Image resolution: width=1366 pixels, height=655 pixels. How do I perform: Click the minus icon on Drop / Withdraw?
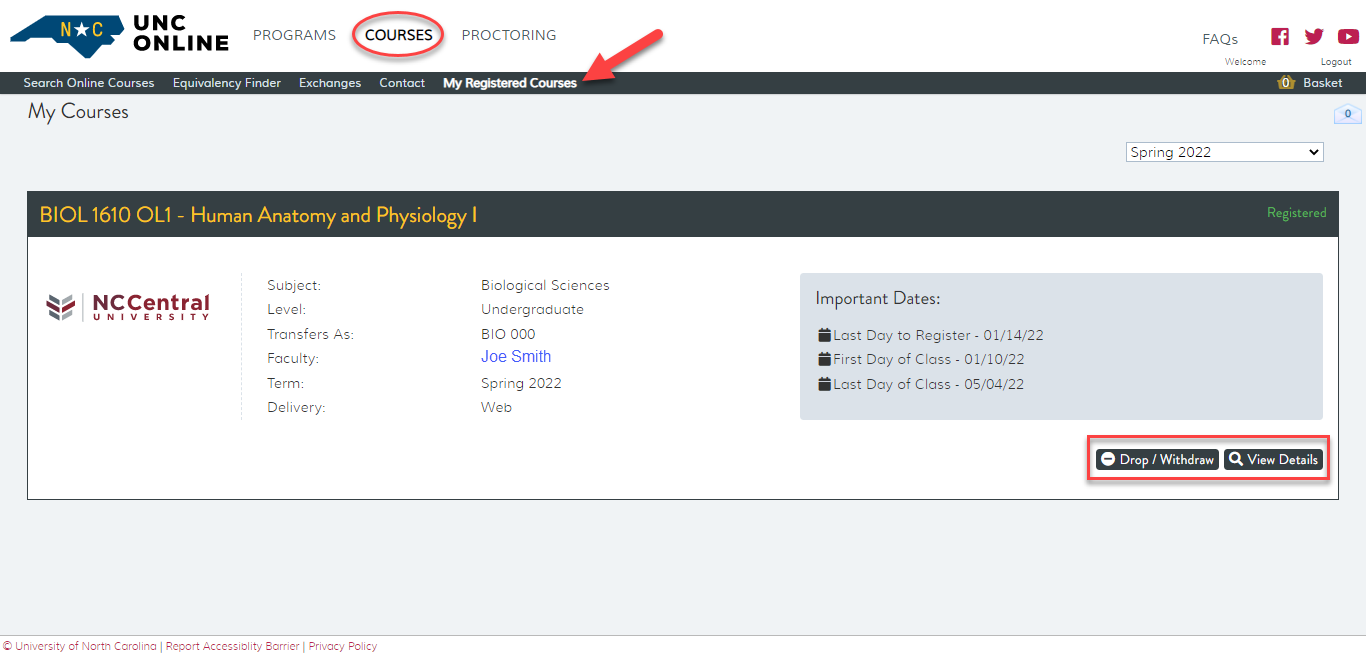(x=1107, y=459)
